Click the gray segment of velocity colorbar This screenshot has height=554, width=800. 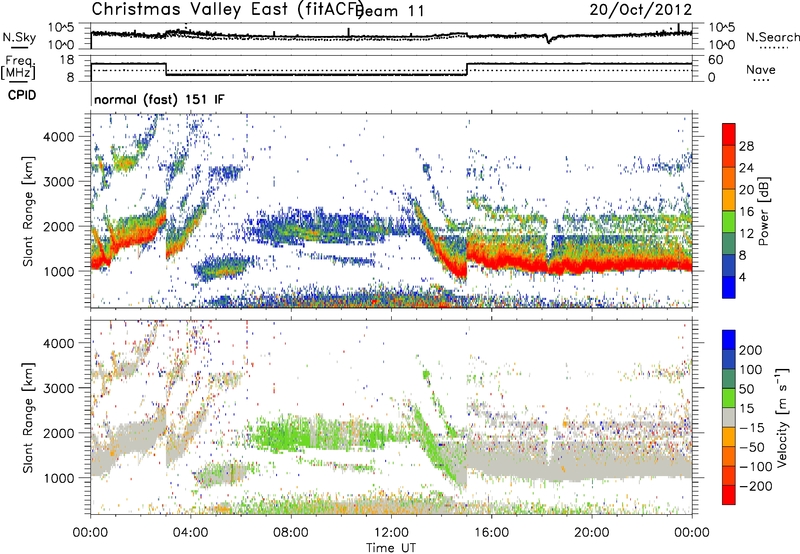pyautogui.click(x=729, y=418)
